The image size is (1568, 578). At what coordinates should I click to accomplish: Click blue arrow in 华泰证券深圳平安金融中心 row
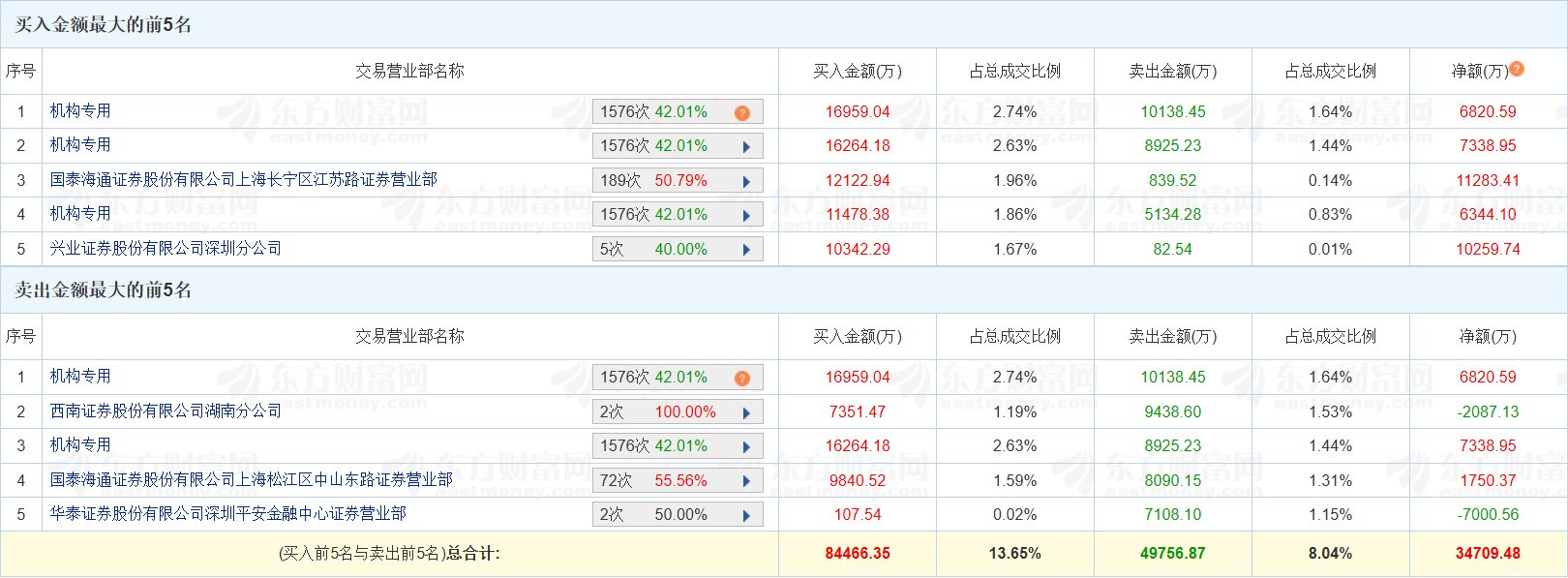746,515
